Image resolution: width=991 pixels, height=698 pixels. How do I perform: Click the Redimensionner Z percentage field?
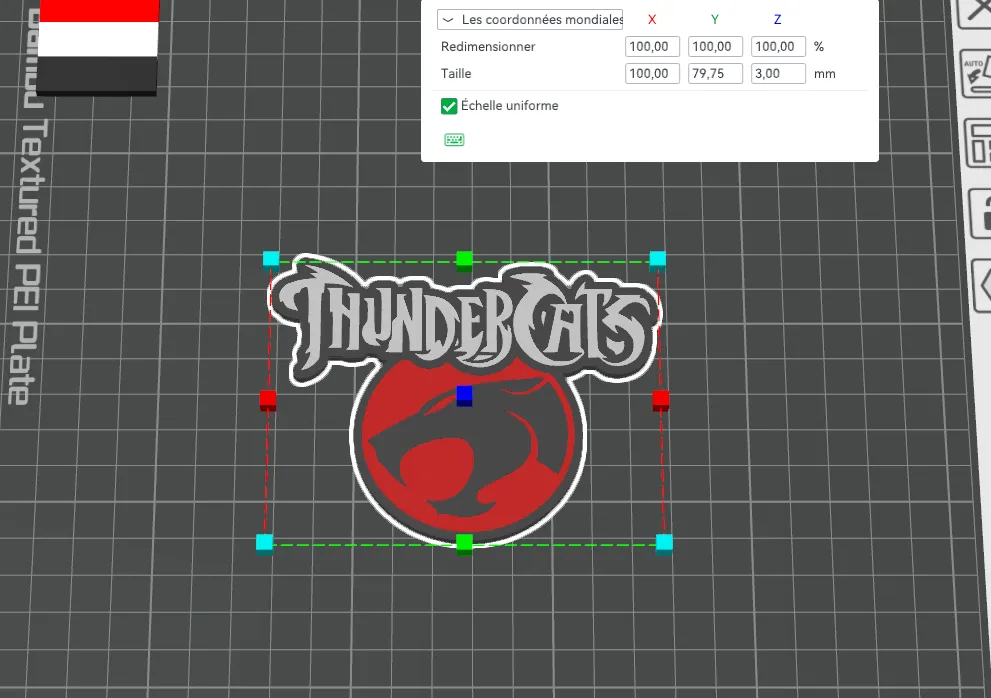point(778,47)
